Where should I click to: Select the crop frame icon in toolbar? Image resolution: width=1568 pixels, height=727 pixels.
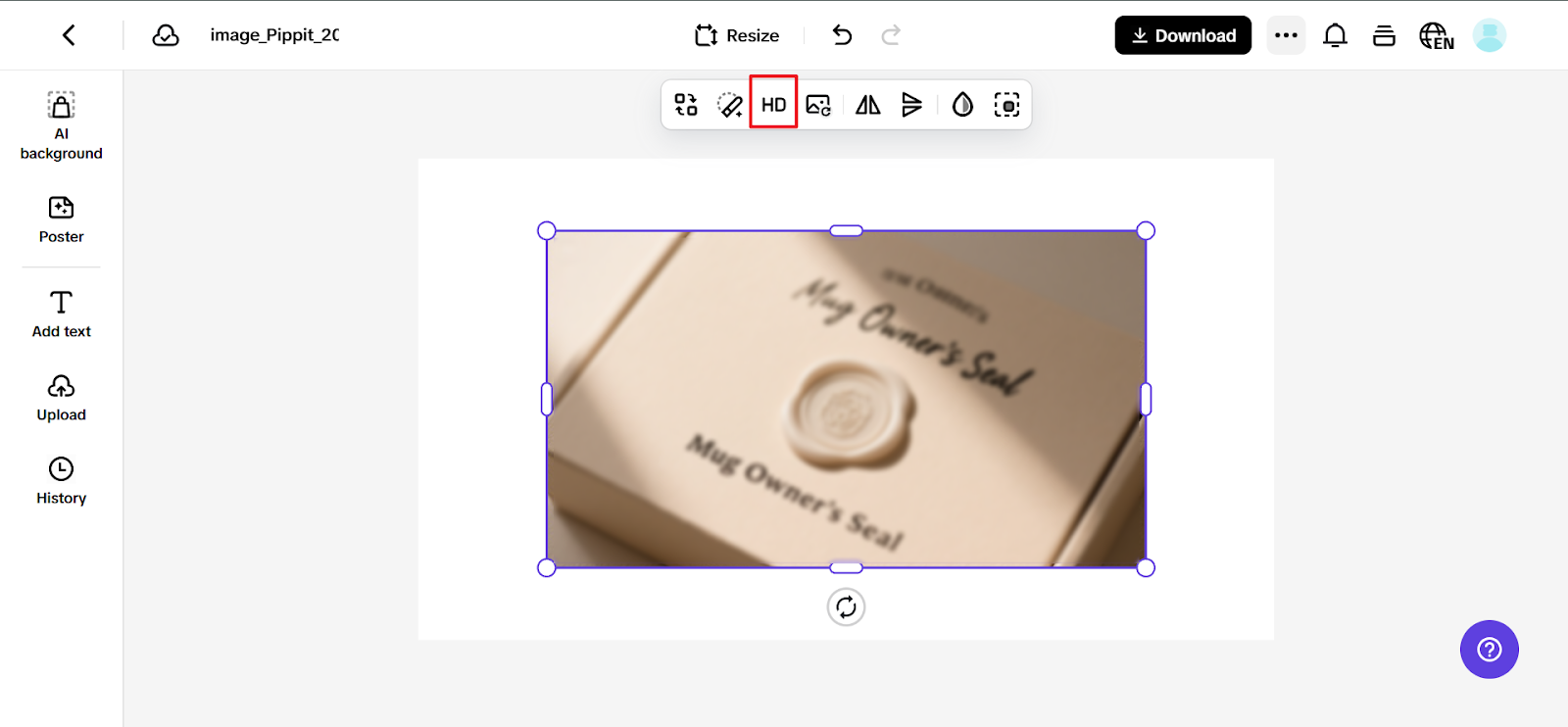(x=1006, y=105)
